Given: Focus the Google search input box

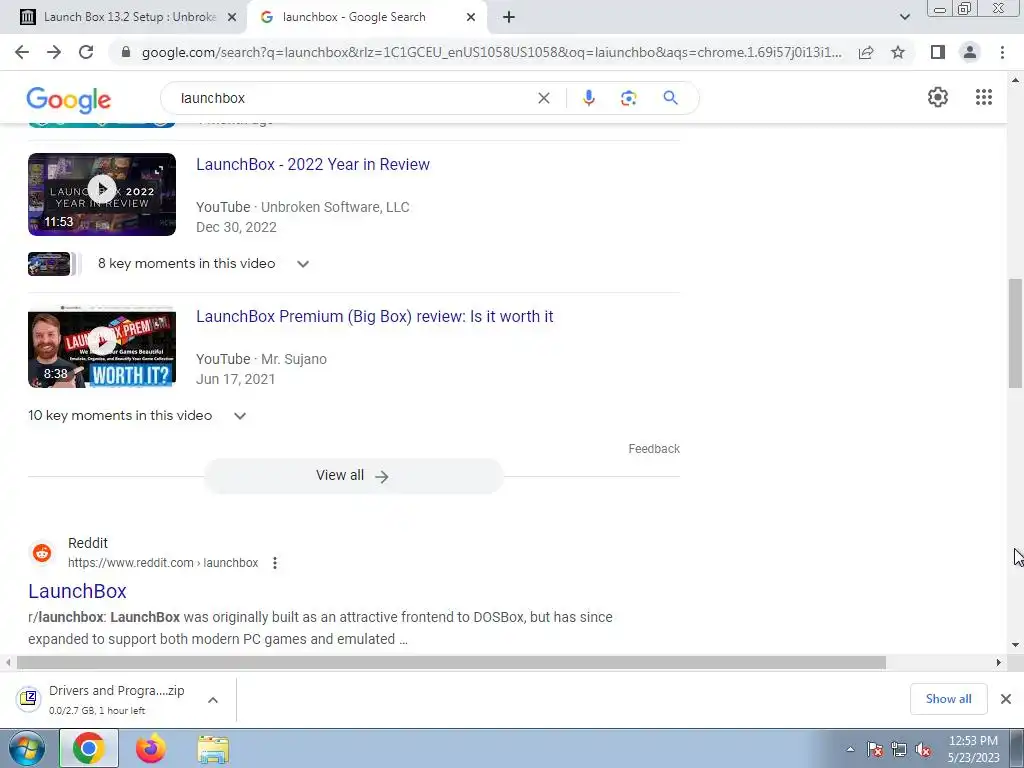Looking at the screenshot, I should [x=353, y=98].
